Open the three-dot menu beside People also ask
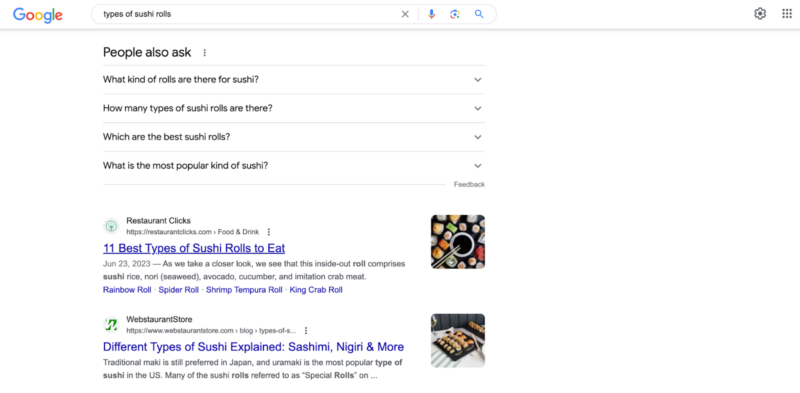 (x=205, y=53)
